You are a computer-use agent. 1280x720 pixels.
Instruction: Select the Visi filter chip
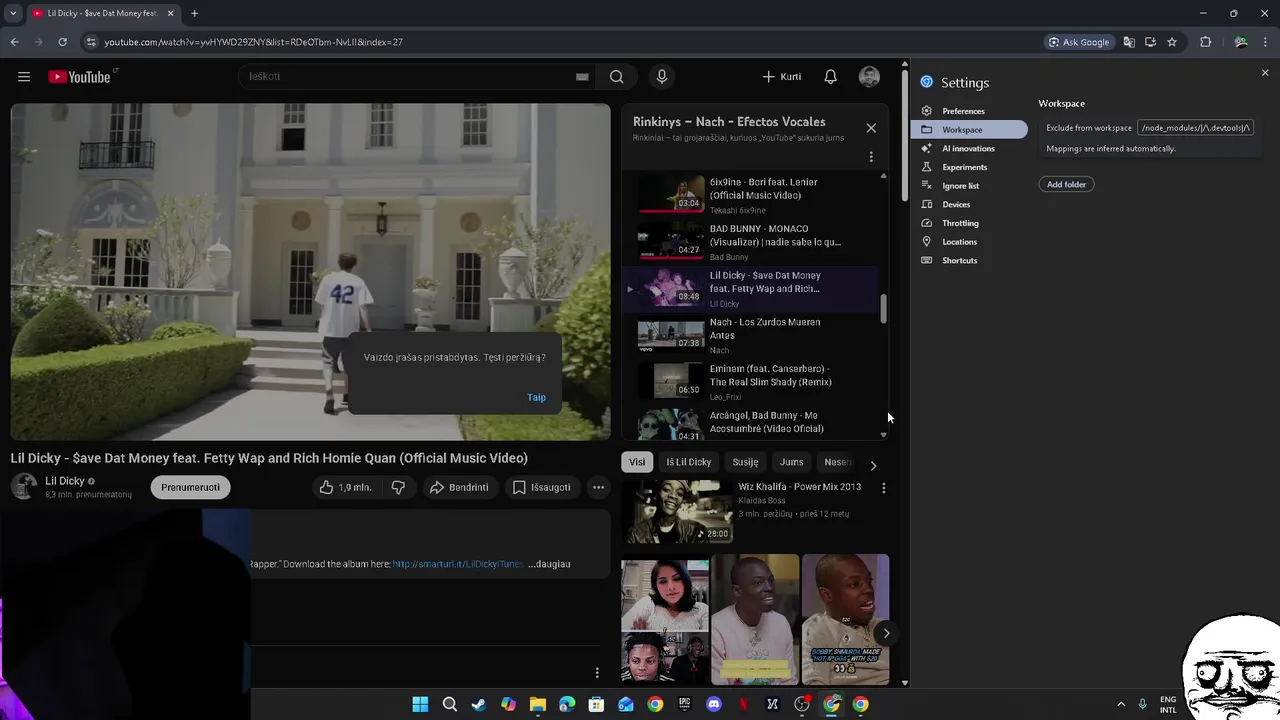click(637, 462)
